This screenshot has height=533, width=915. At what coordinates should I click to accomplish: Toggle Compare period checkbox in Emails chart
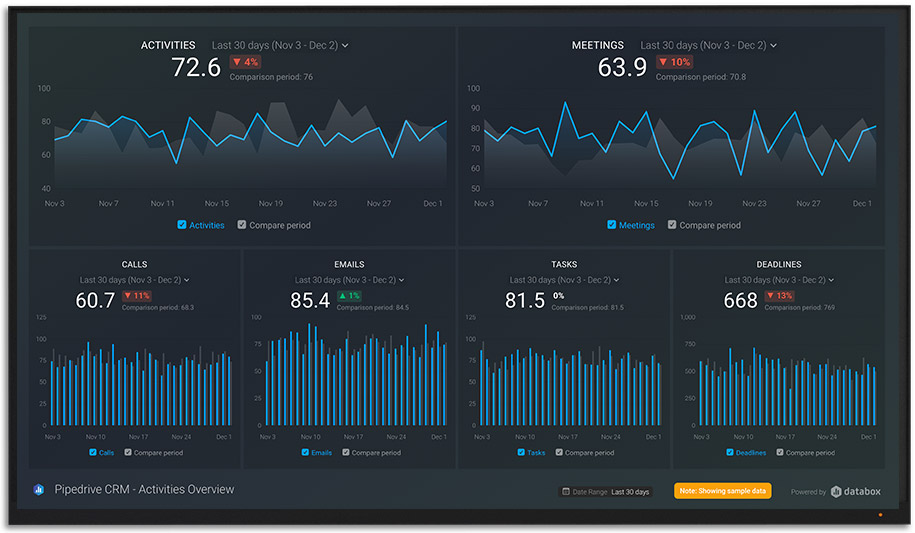346,452
